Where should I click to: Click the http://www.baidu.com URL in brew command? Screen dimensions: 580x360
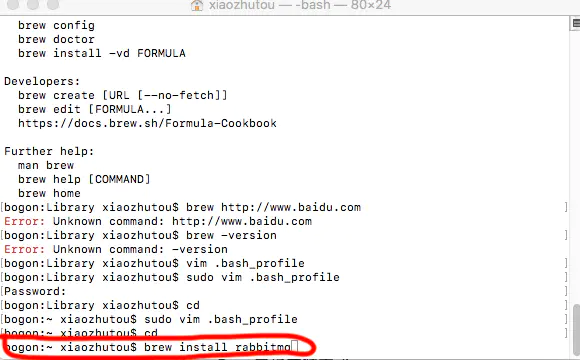pyautogui.click(x=291, y=207)
